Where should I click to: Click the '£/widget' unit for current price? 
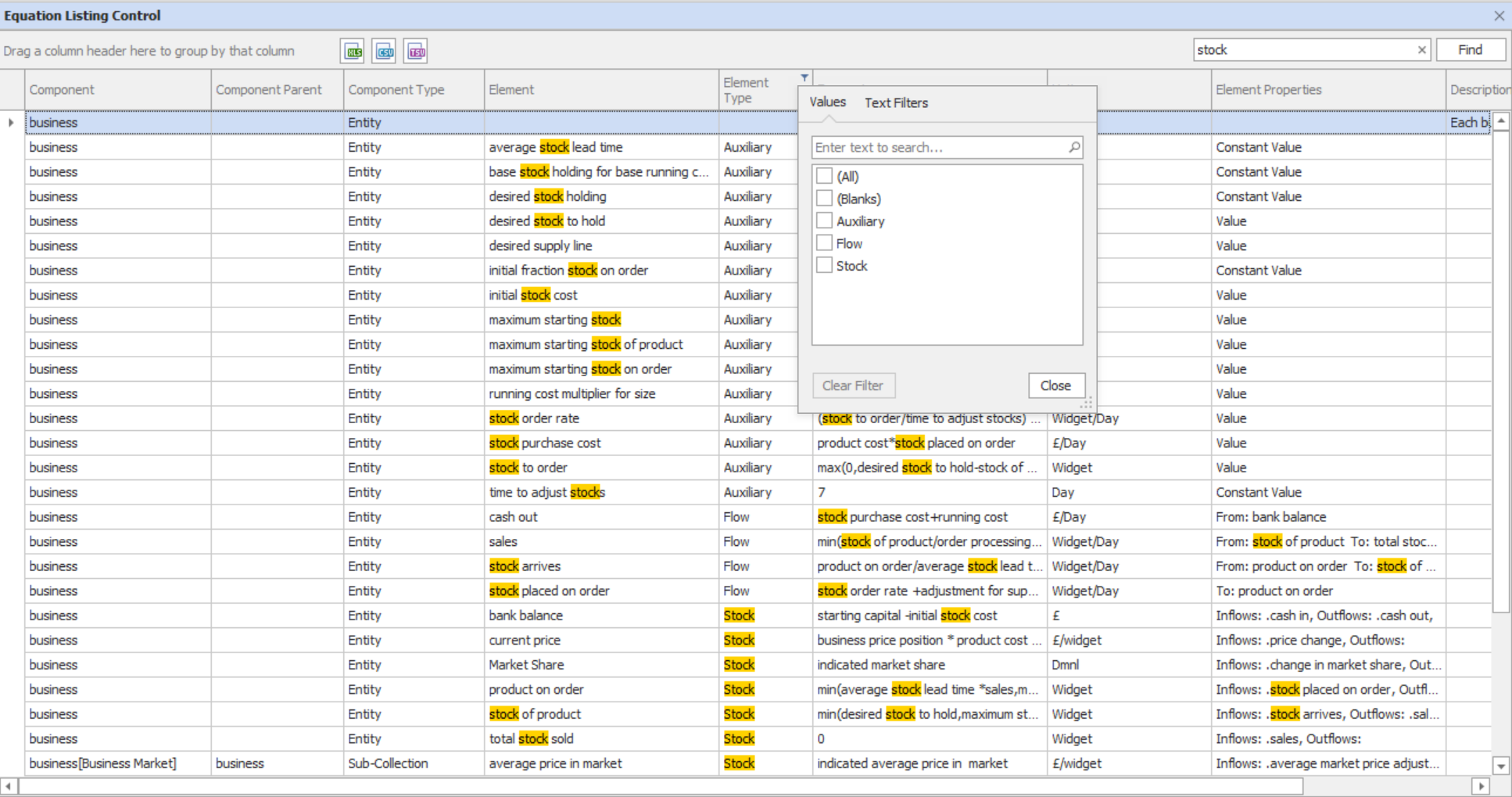click(x=1129, y=640)
